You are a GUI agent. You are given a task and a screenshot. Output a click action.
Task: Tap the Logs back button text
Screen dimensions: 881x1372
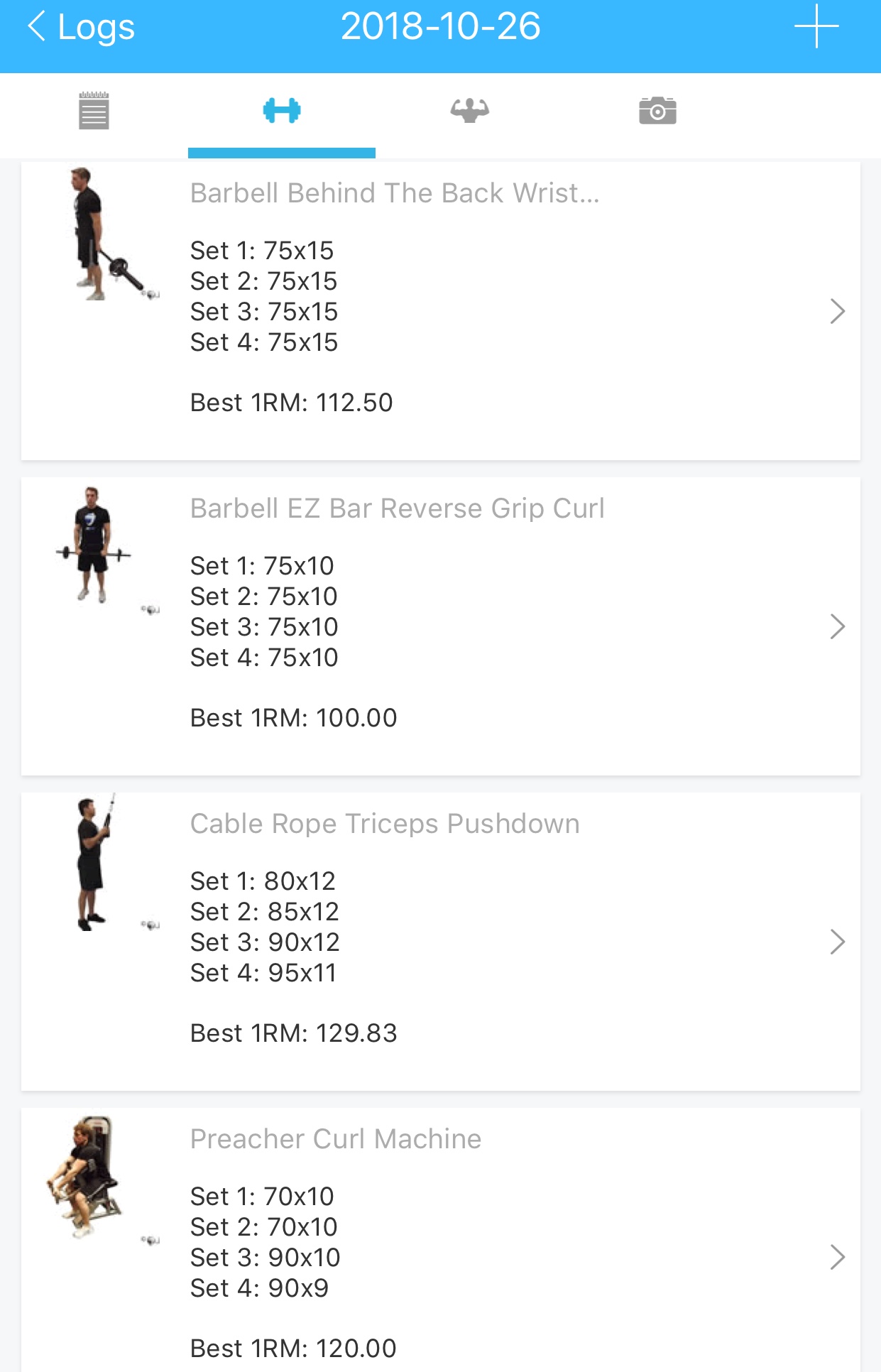[x=96, y=27]
